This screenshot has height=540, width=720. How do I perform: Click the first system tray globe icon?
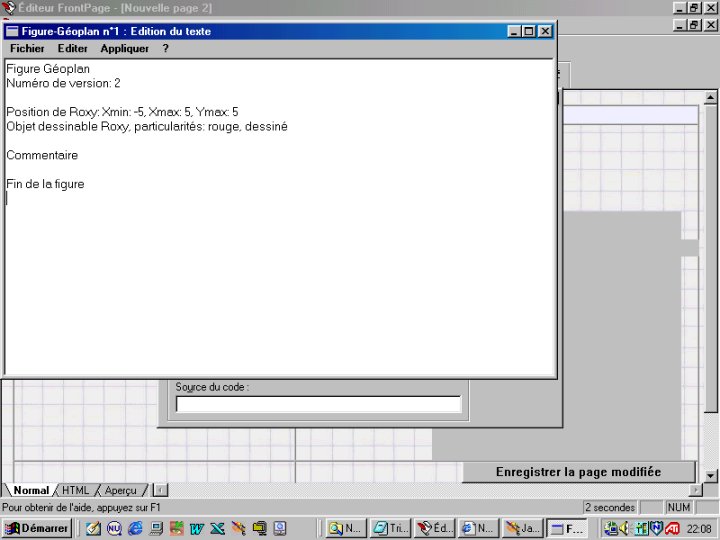tap(611, 529)
